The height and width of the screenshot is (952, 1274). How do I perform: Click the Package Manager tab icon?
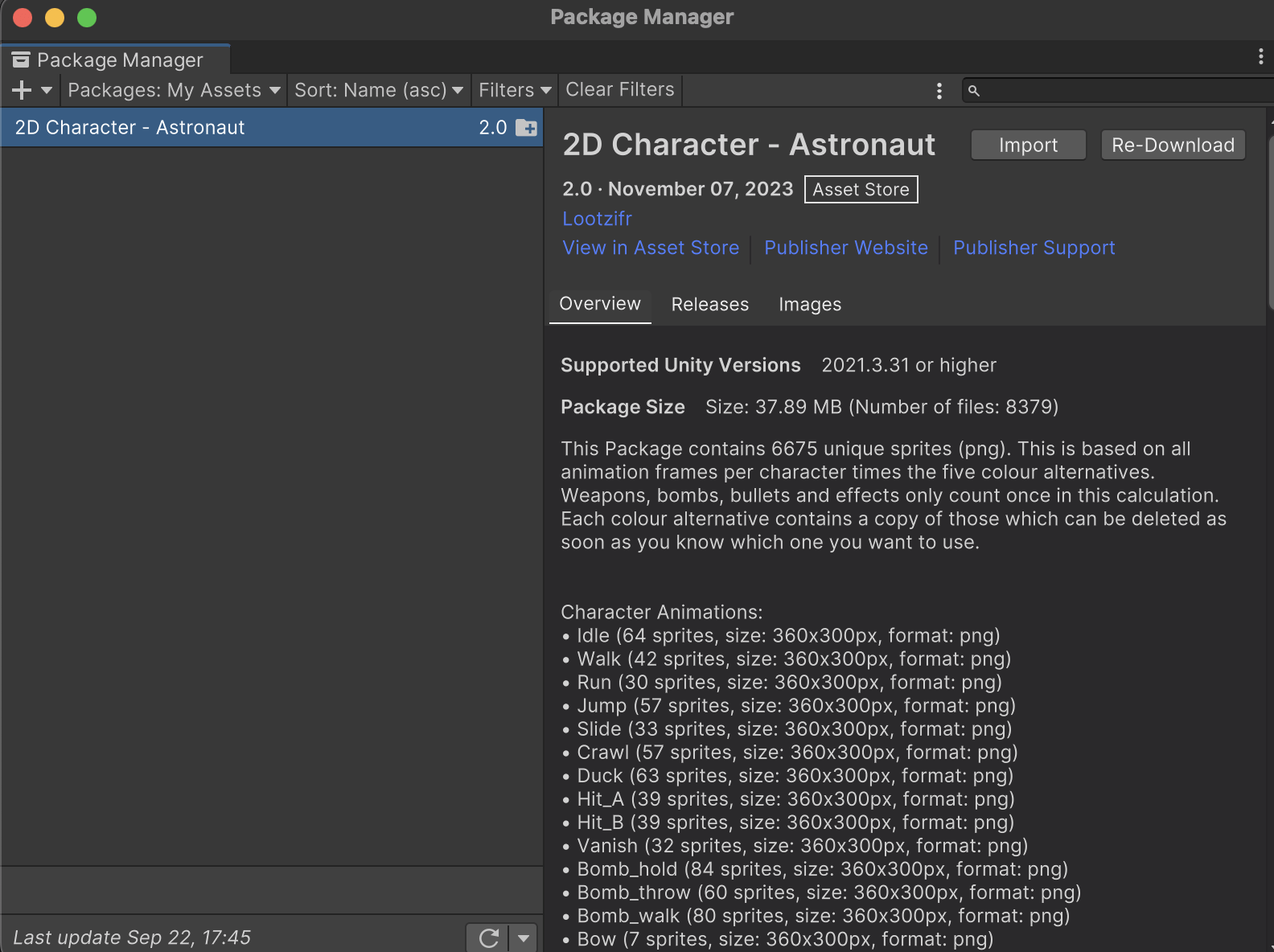point(21,60)
